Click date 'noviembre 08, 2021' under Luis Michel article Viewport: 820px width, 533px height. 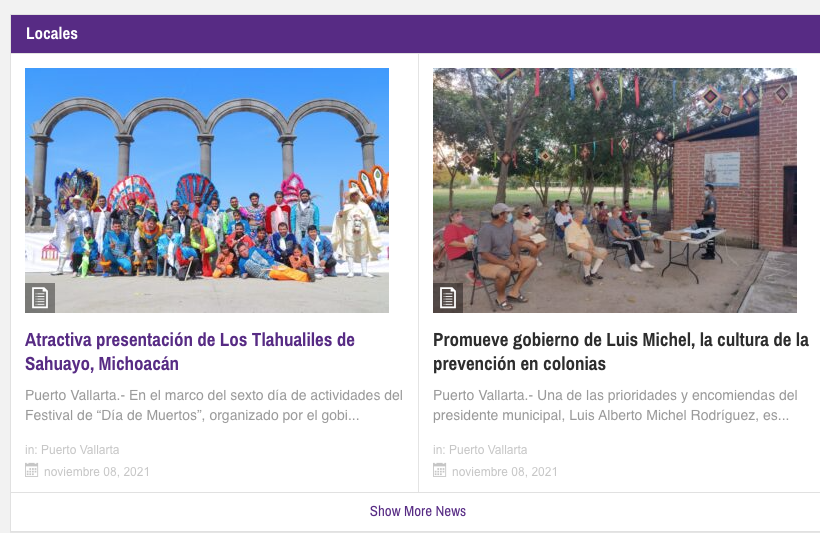click(x=505, y=472)
